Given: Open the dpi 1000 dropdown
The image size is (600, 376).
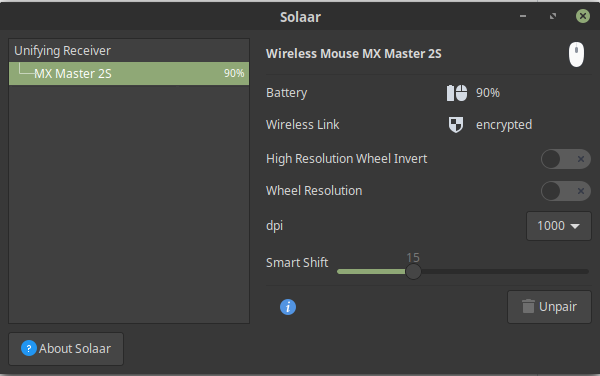Looking at the screenshot, I should pos(559,226).
